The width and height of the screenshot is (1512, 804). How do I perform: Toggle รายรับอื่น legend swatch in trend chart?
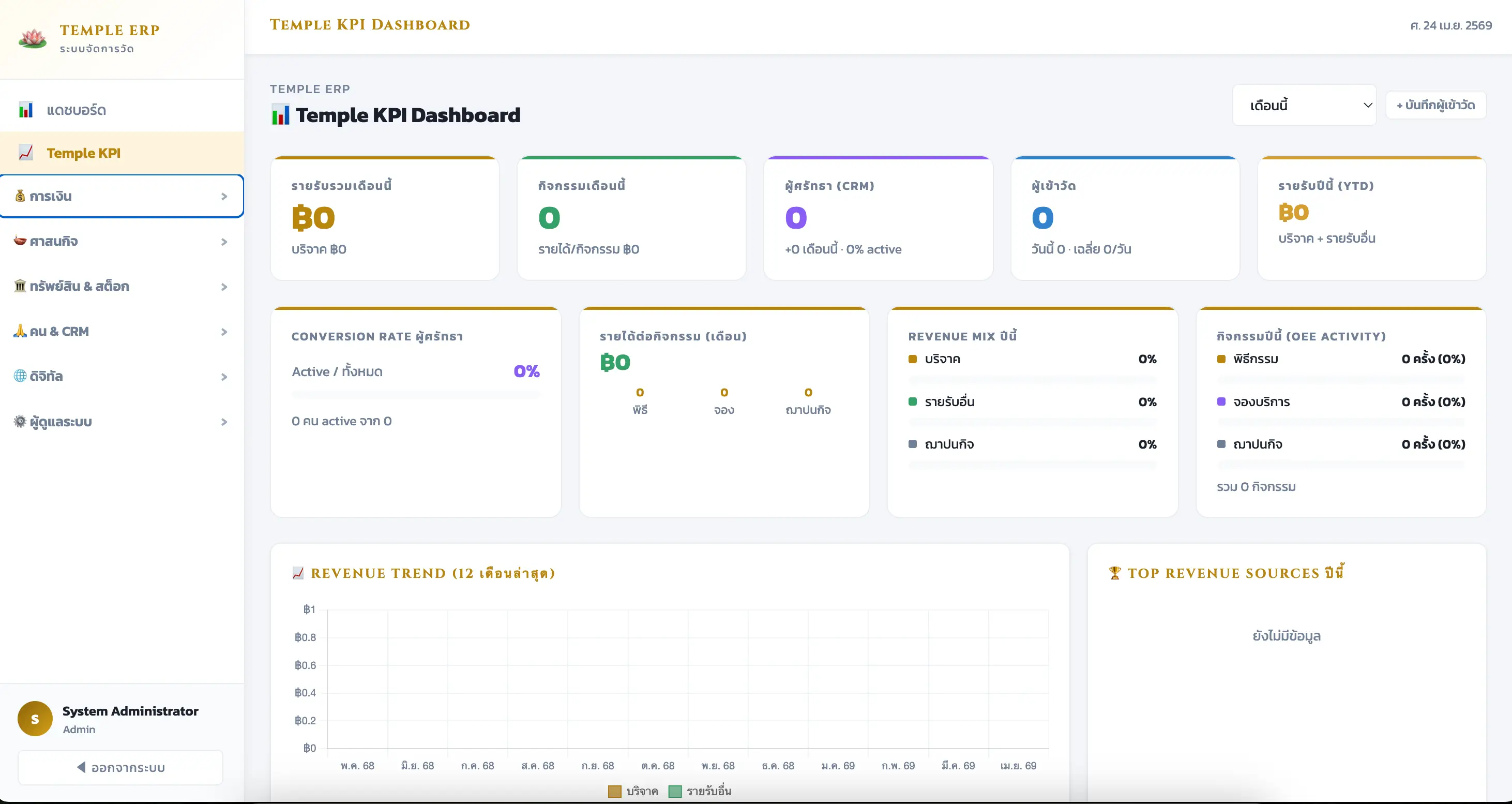coord(675,791)
